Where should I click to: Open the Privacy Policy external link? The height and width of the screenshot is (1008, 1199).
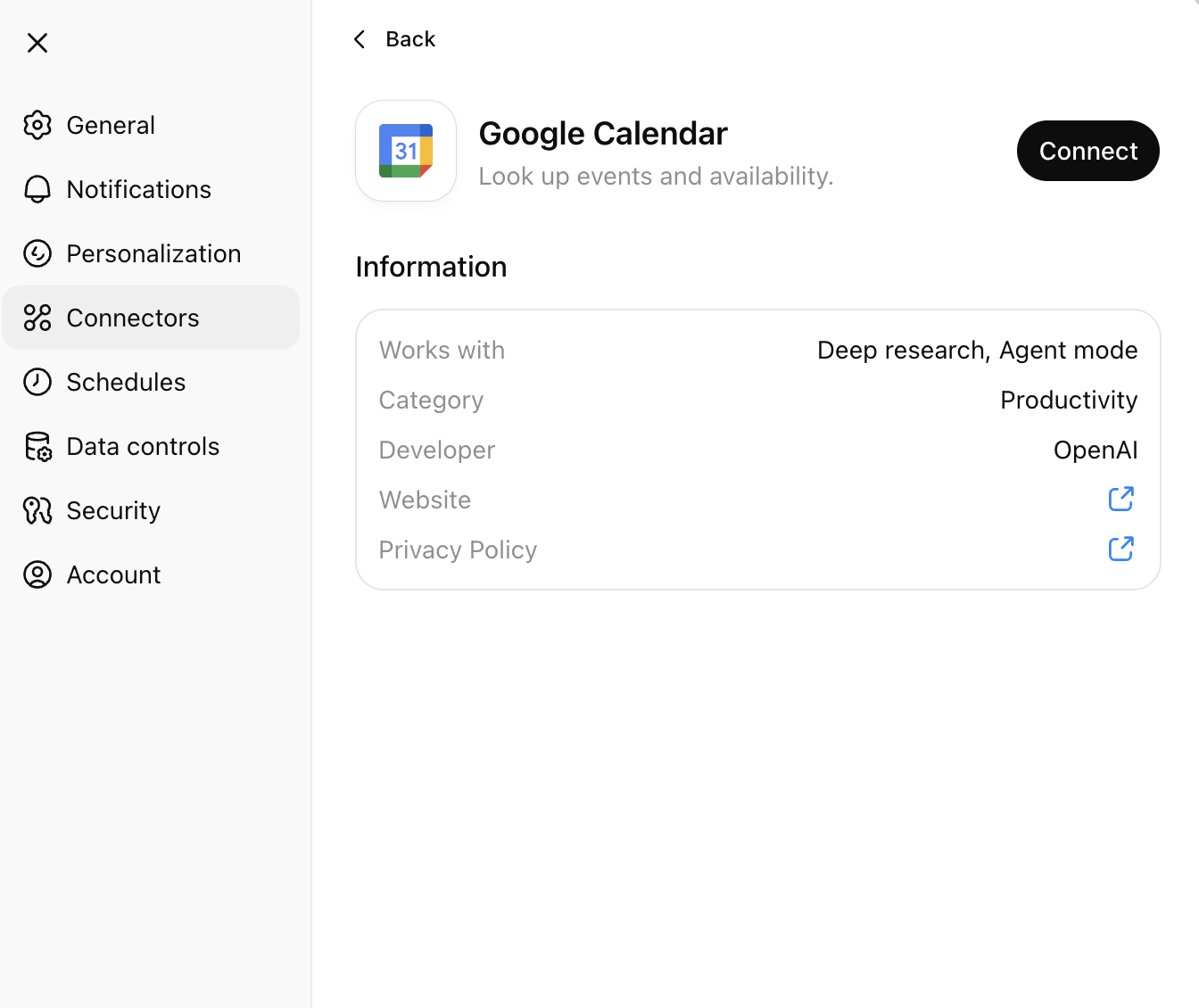[1120, 549]
